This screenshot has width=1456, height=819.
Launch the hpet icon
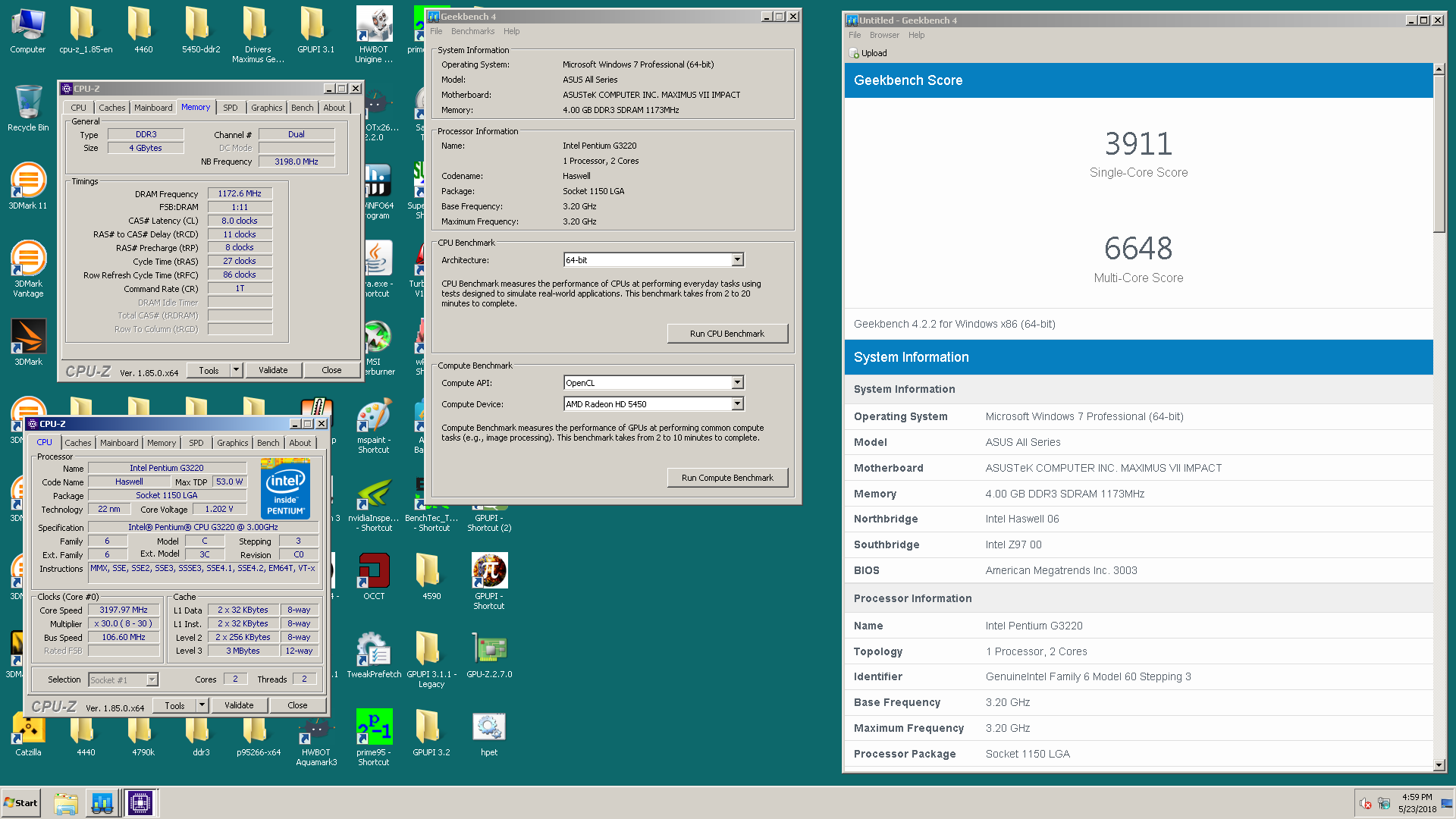tap(489, 733)
